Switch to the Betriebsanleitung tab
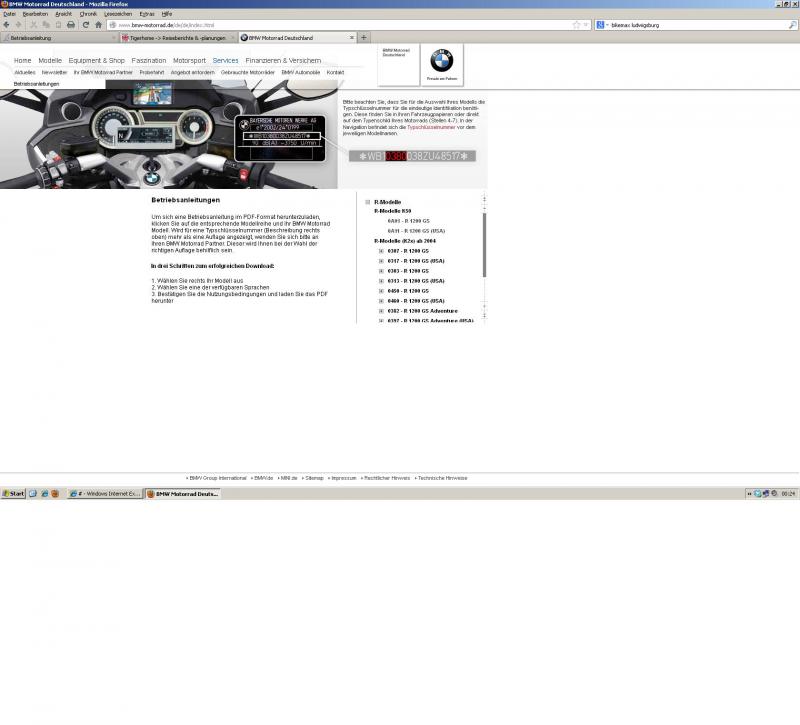 [x=60, y=38]
